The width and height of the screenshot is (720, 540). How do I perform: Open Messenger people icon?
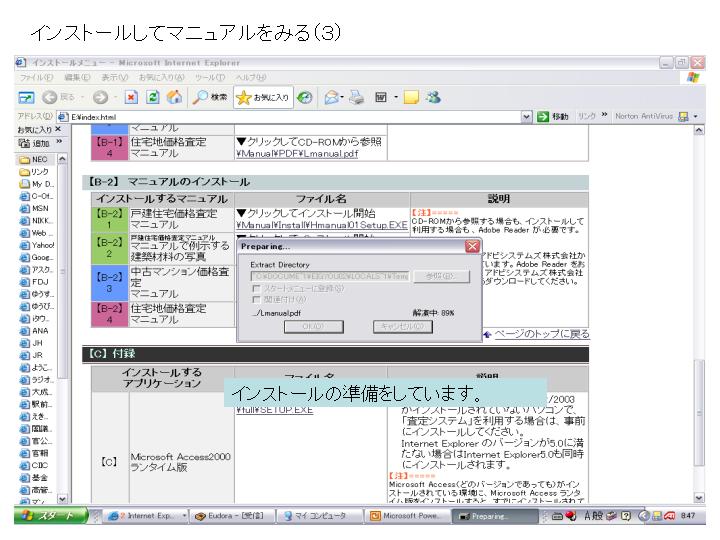[433, 97]
